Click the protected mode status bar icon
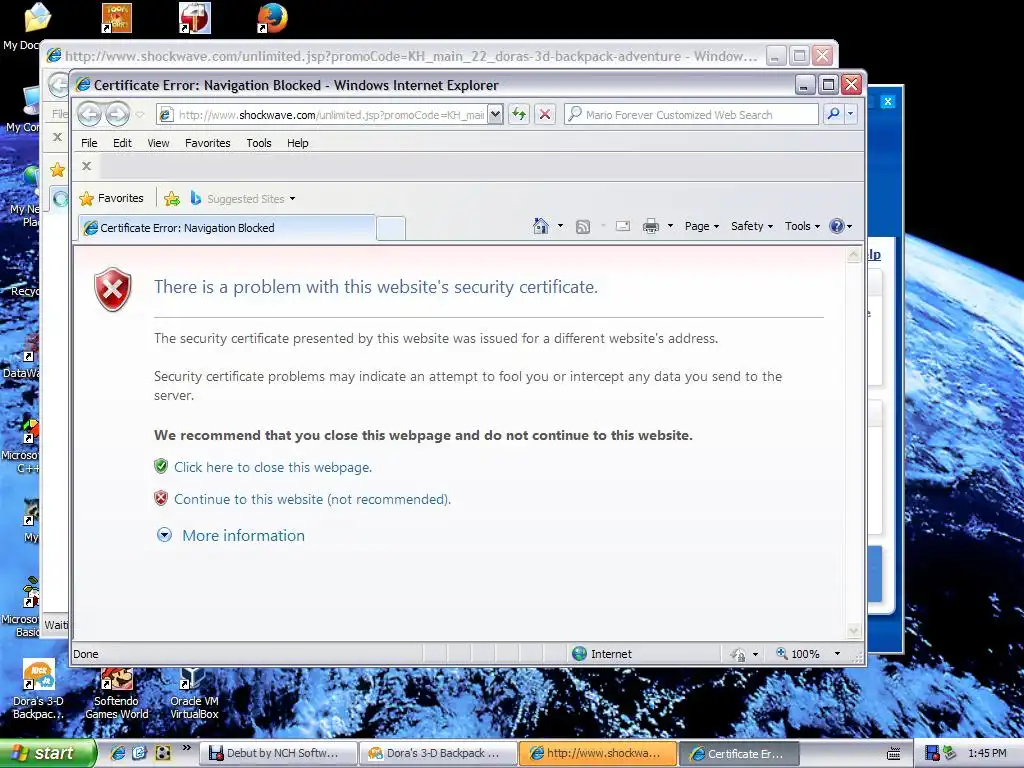The height and width of the screenshot is (768, 1024). click(738, 654)
